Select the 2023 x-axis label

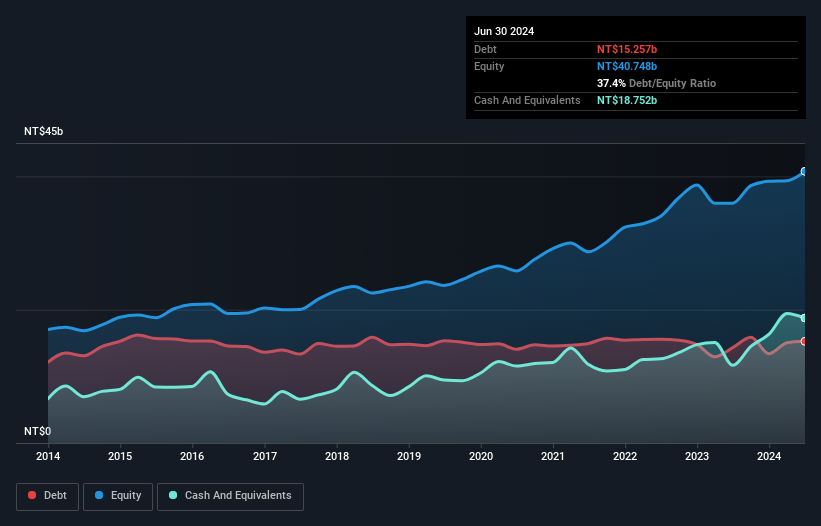(697, 456)
